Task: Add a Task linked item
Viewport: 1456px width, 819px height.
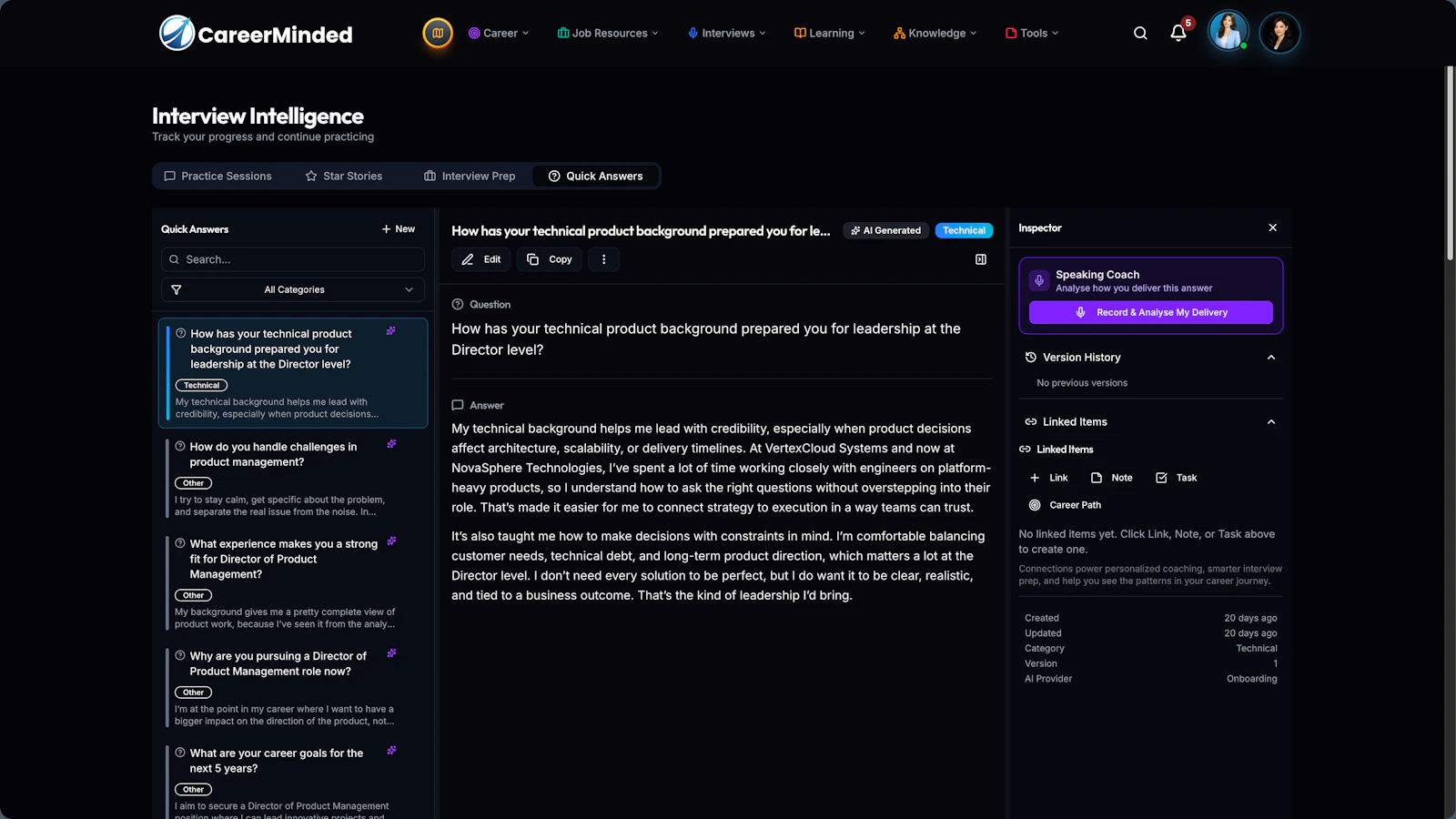Action: [1176, 478]
